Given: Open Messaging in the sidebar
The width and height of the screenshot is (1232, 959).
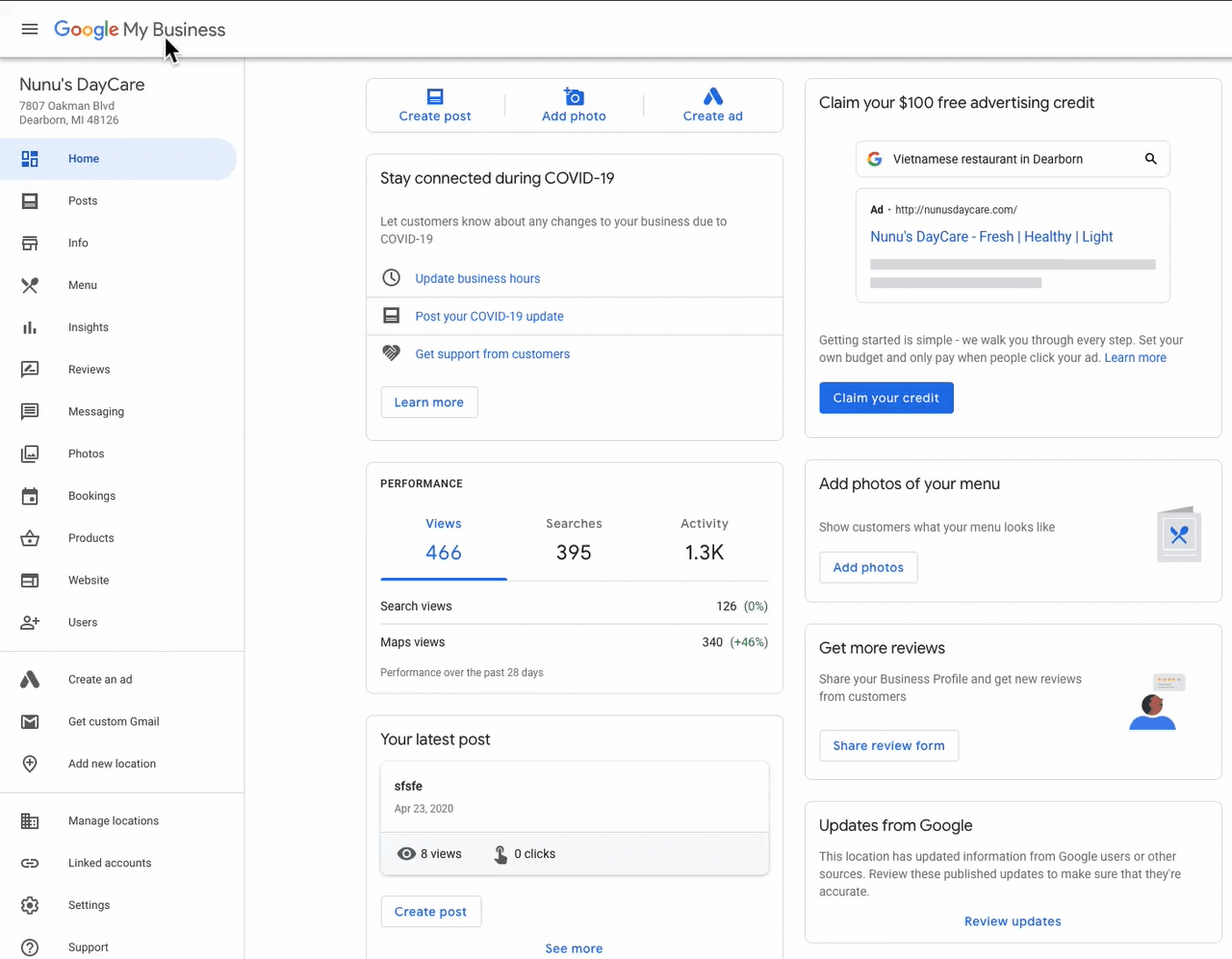Looking at the screenshot, I should pos(117,412).
